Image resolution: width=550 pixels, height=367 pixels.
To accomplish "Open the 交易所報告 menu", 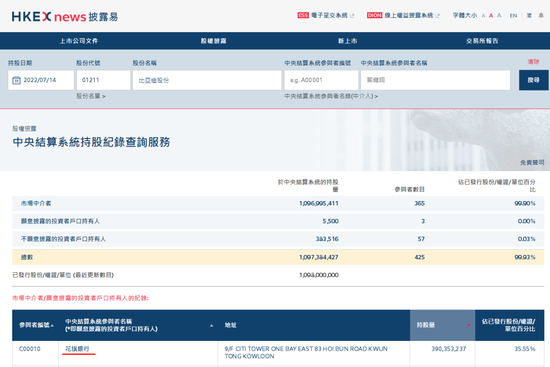I will tap(482, 41).
